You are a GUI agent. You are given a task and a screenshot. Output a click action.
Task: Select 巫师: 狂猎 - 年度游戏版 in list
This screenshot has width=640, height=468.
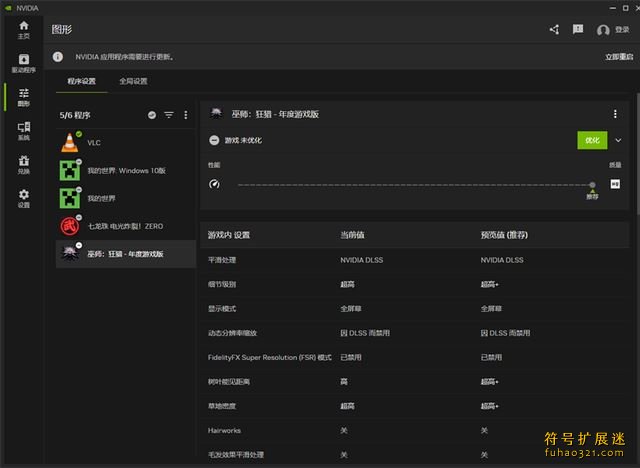coord(126,254)
